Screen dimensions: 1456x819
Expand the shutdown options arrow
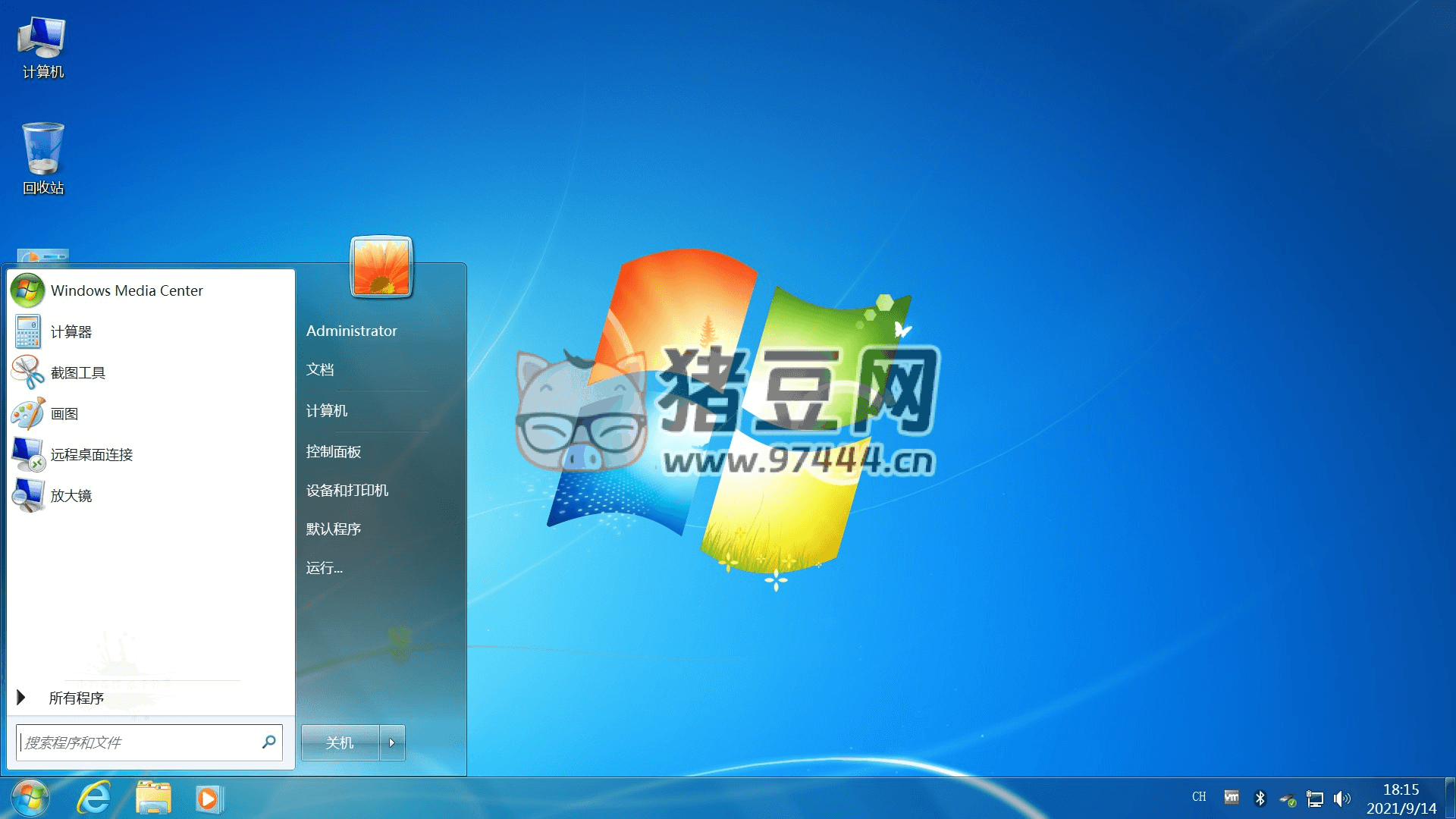(x=392, y=742)
